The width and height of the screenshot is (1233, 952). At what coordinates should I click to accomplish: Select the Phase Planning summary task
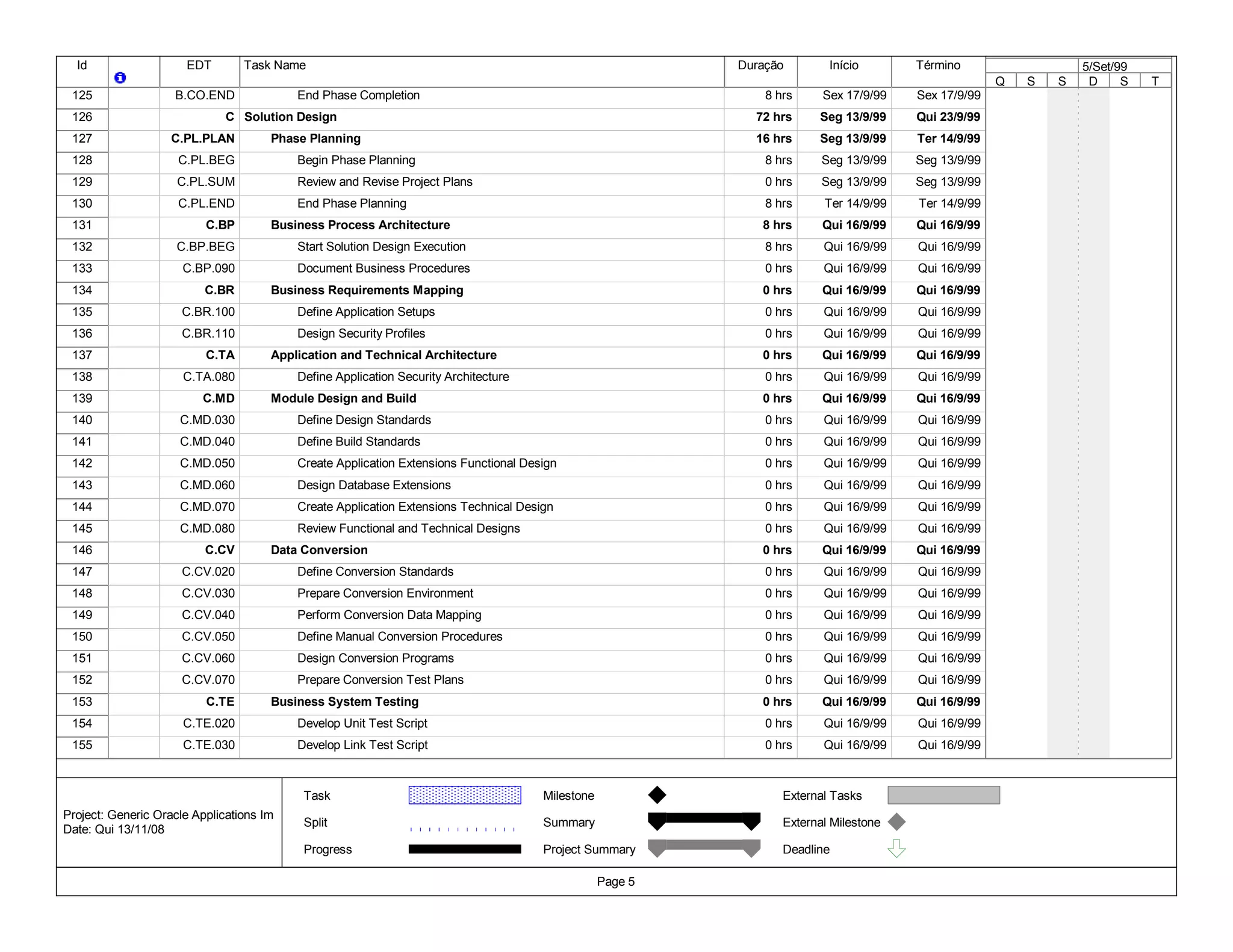point(315,138)
